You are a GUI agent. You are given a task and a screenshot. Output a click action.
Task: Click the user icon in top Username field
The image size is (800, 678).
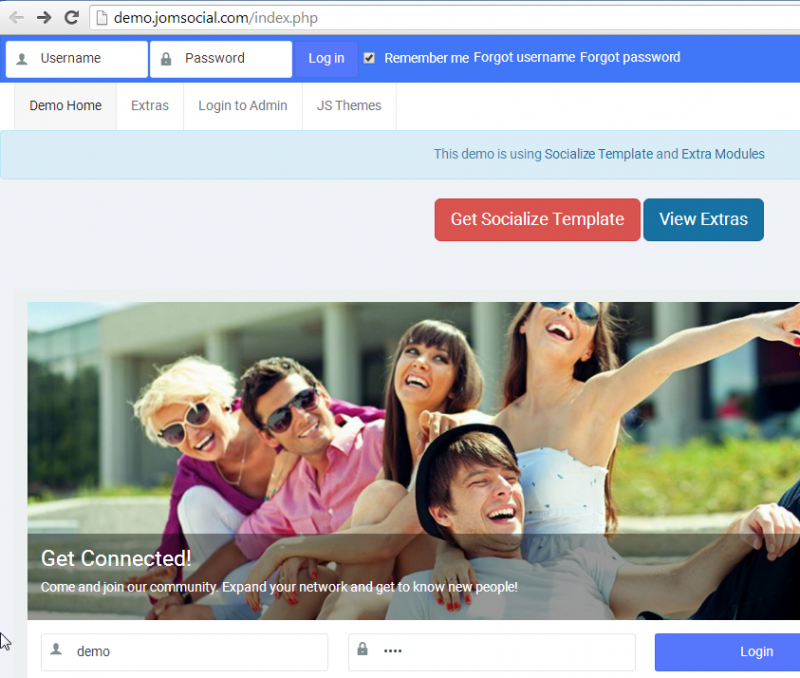click(x=22, y=59)
